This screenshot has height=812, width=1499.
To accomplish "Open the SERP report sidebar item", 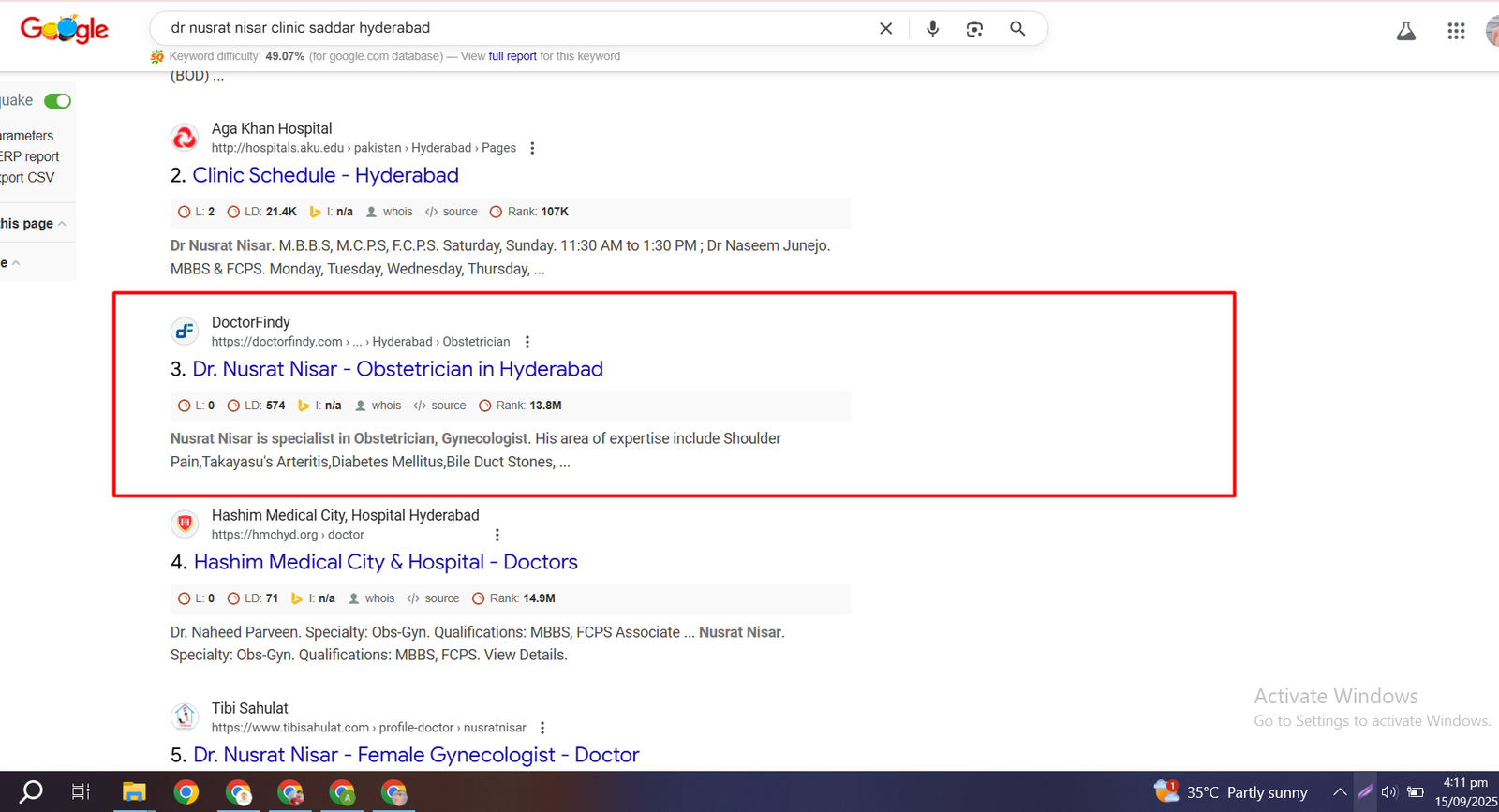I will [x=30, y=156].
